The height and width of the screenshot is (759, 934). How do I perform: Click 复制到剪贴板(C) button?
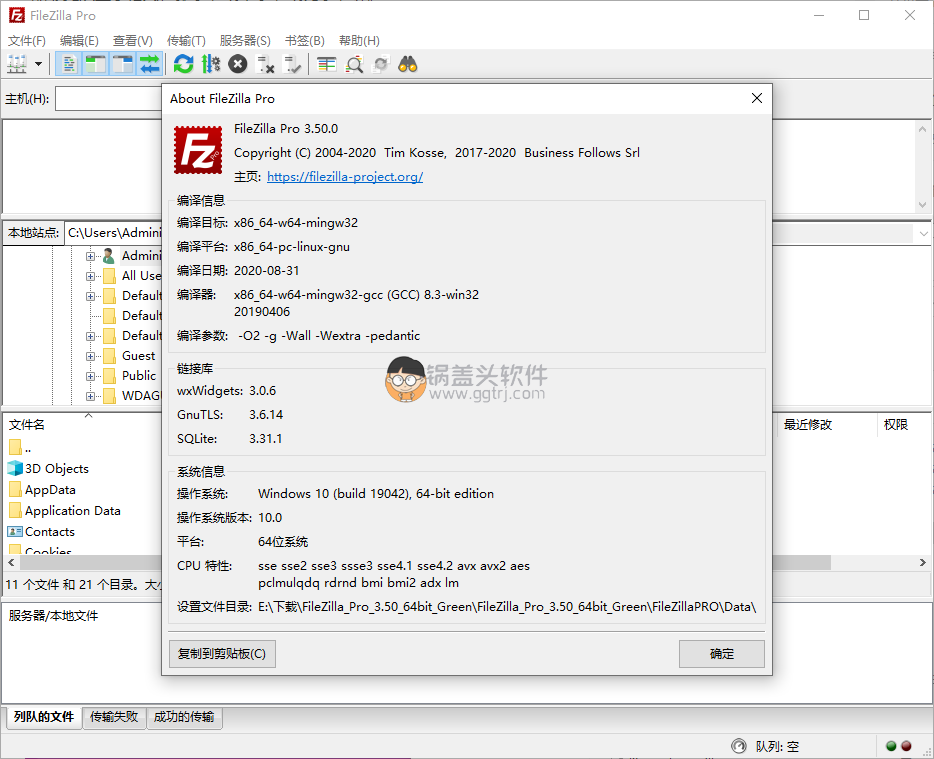222,654
